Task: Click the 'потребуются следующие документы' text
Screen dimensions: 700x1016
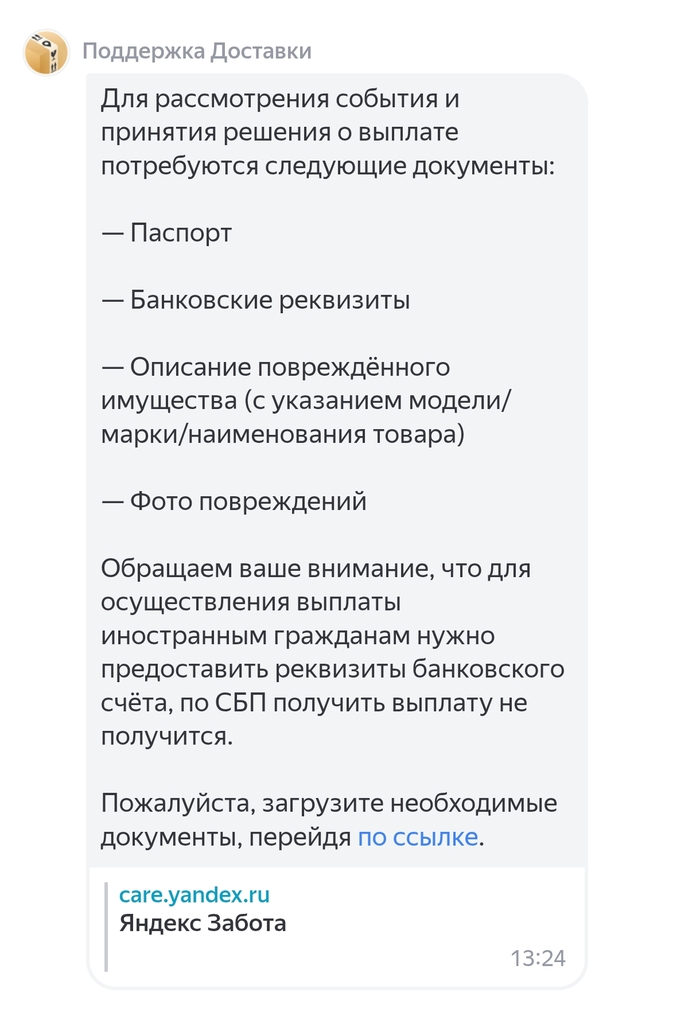Action: (x=327, y=166)
